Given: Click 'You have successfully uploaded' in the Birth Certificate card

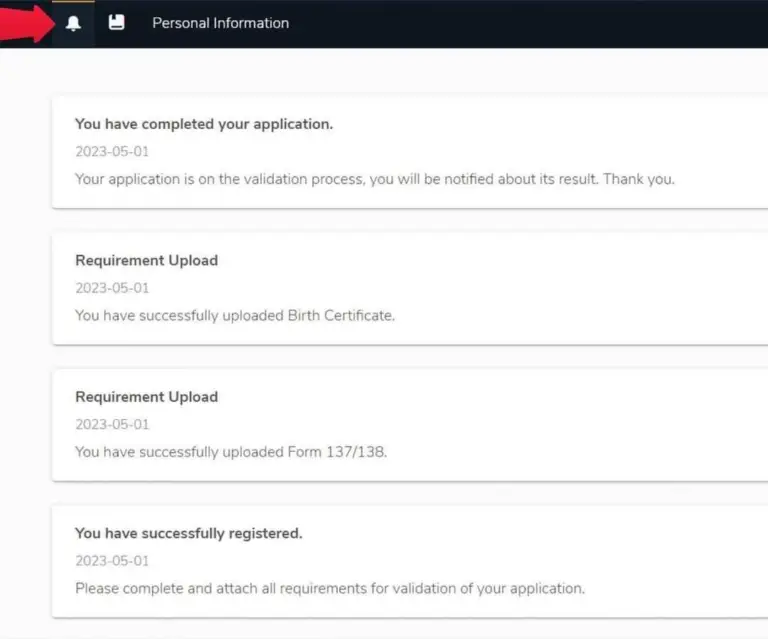Looking at the screenshot, I should pos(179,316).
